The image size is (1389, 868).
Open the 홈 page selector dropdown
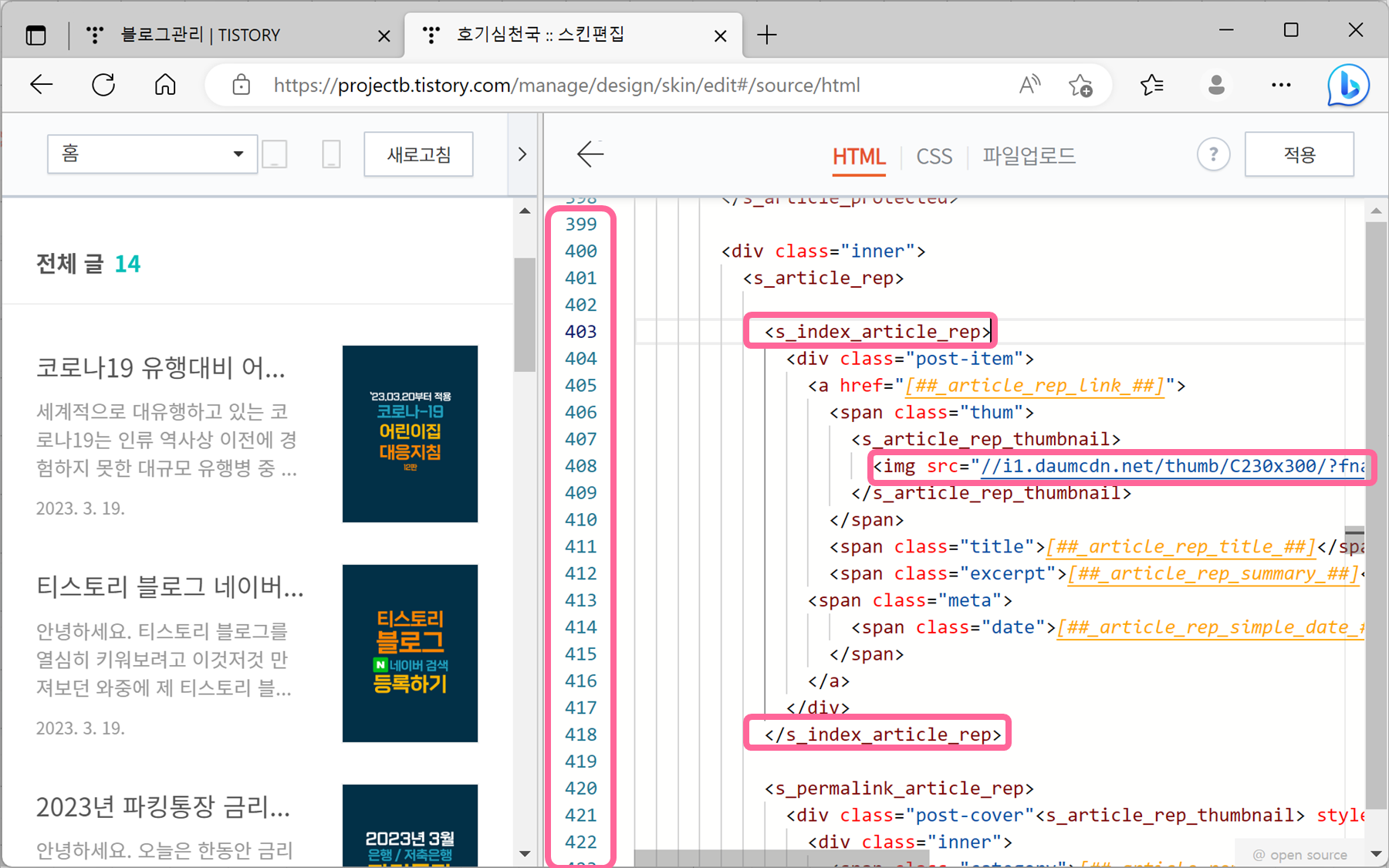point(152,154)
